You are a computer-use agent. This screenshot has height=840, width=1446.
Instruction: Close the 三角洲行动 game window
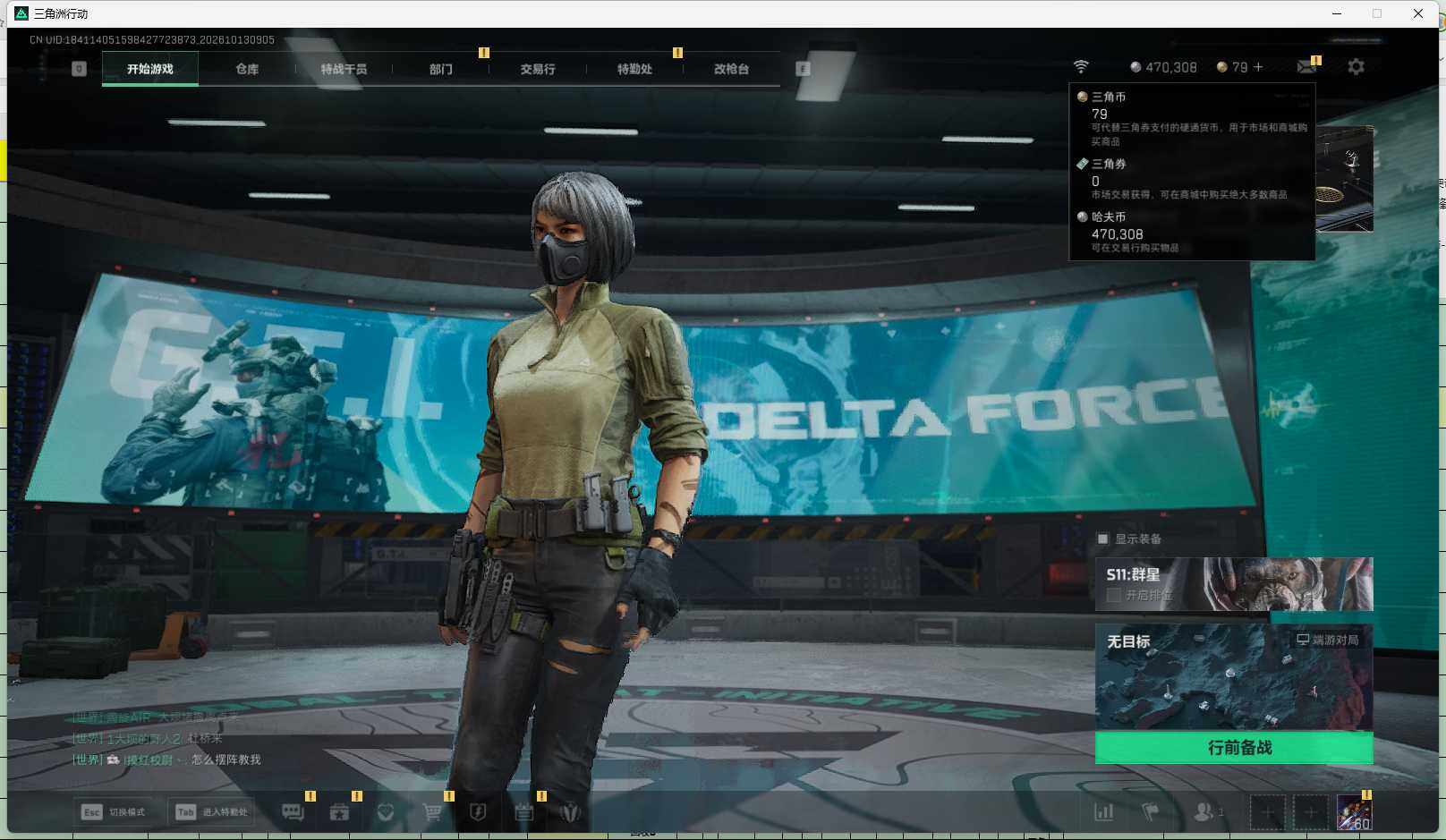[1418, 13]
